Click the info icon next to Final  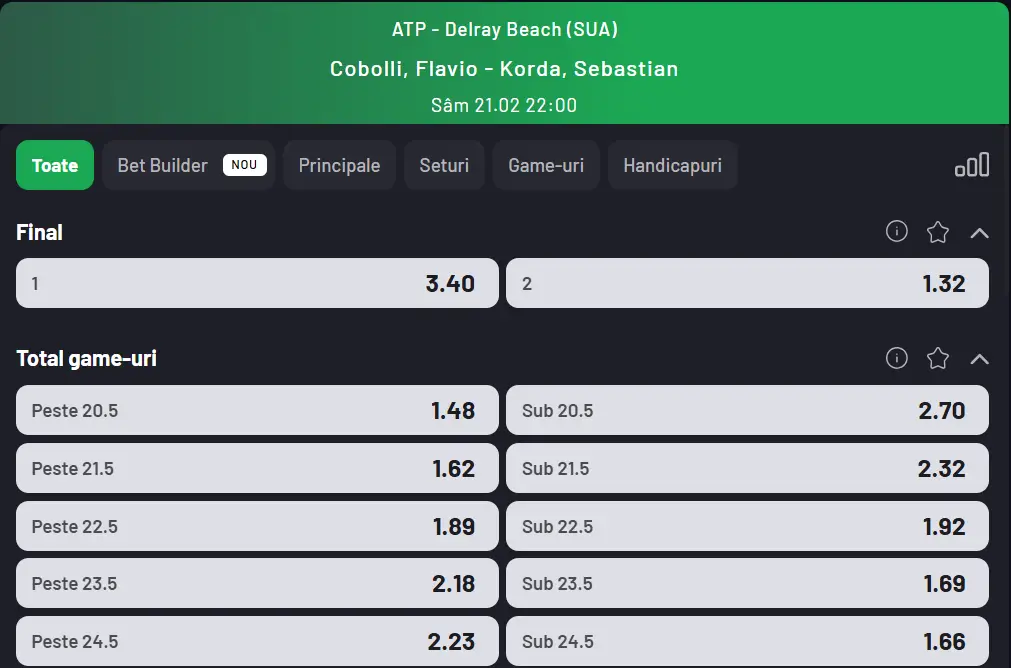(x=896, y=231)
